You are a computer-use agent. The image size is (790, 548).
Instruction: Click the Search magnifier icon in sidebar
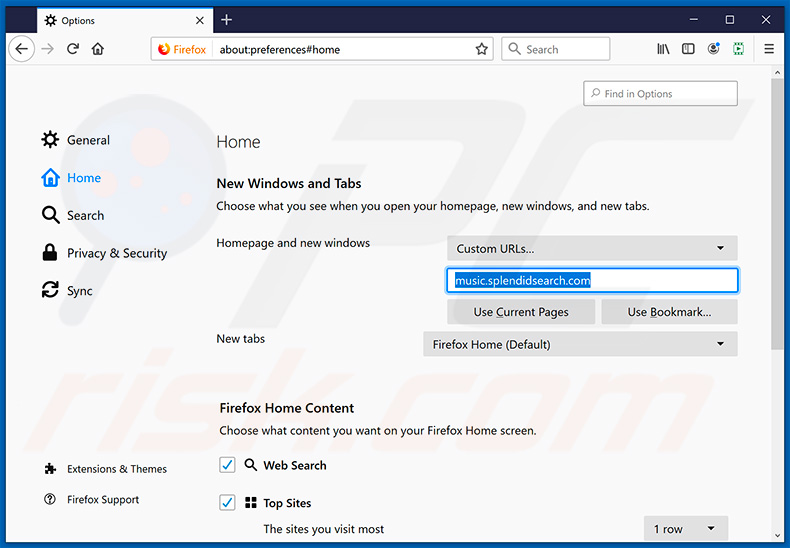tap(50, 215)
